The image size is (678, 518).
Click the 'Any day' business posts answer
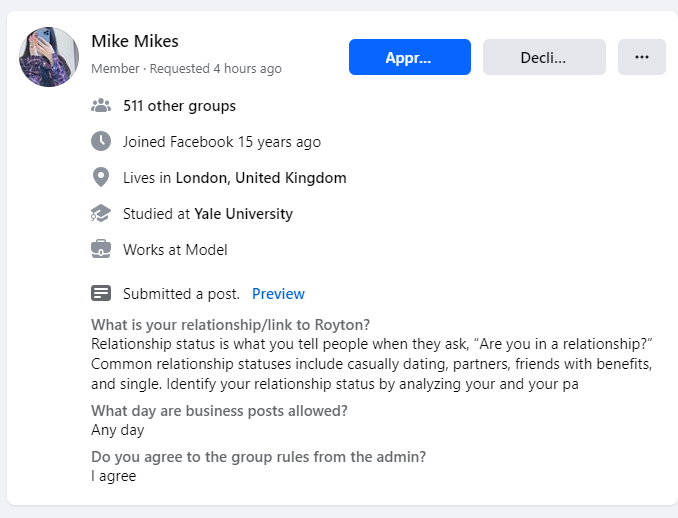click(118, 430)
